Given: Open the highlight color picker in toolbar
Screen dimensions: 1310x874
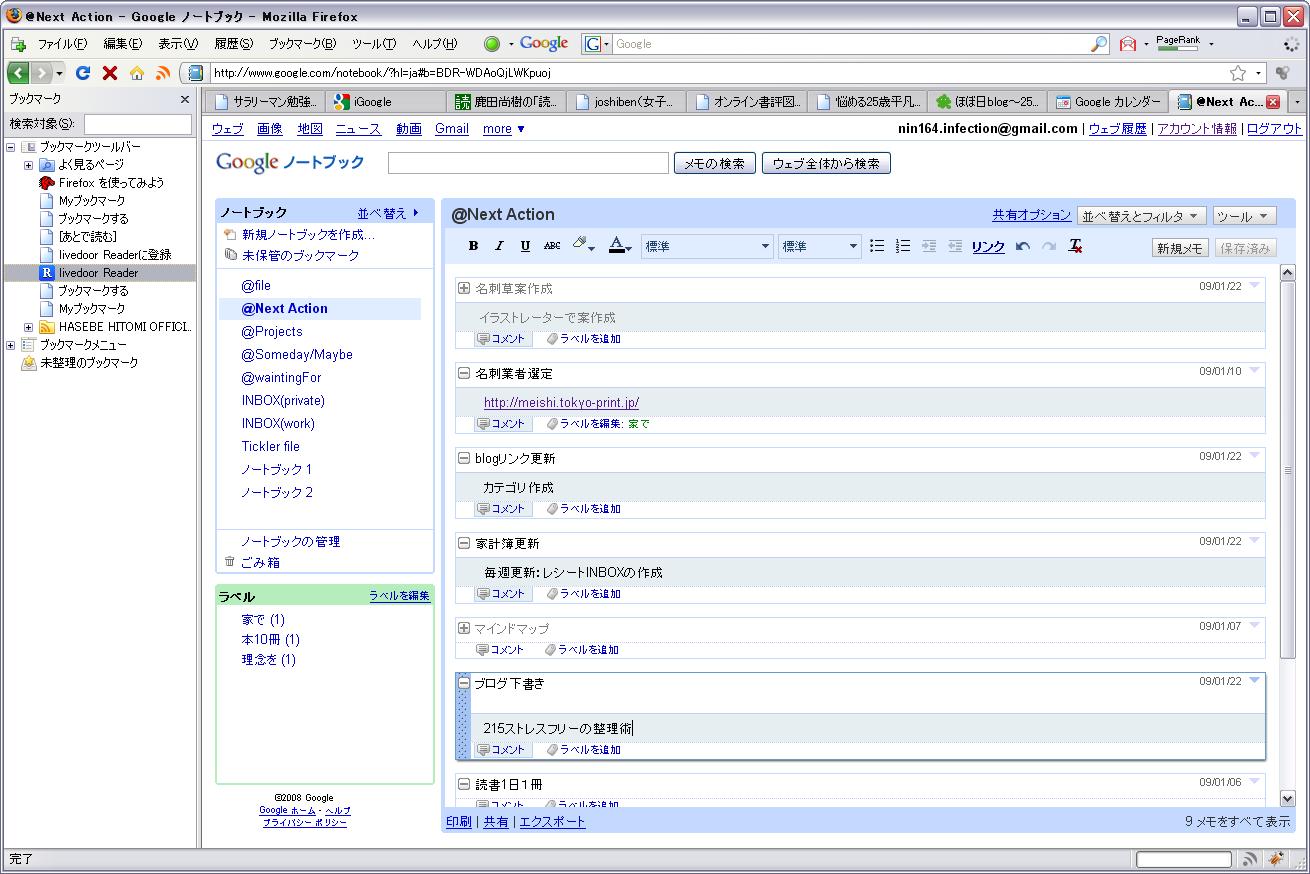Looking at the screenshot, I should point(583,246).
